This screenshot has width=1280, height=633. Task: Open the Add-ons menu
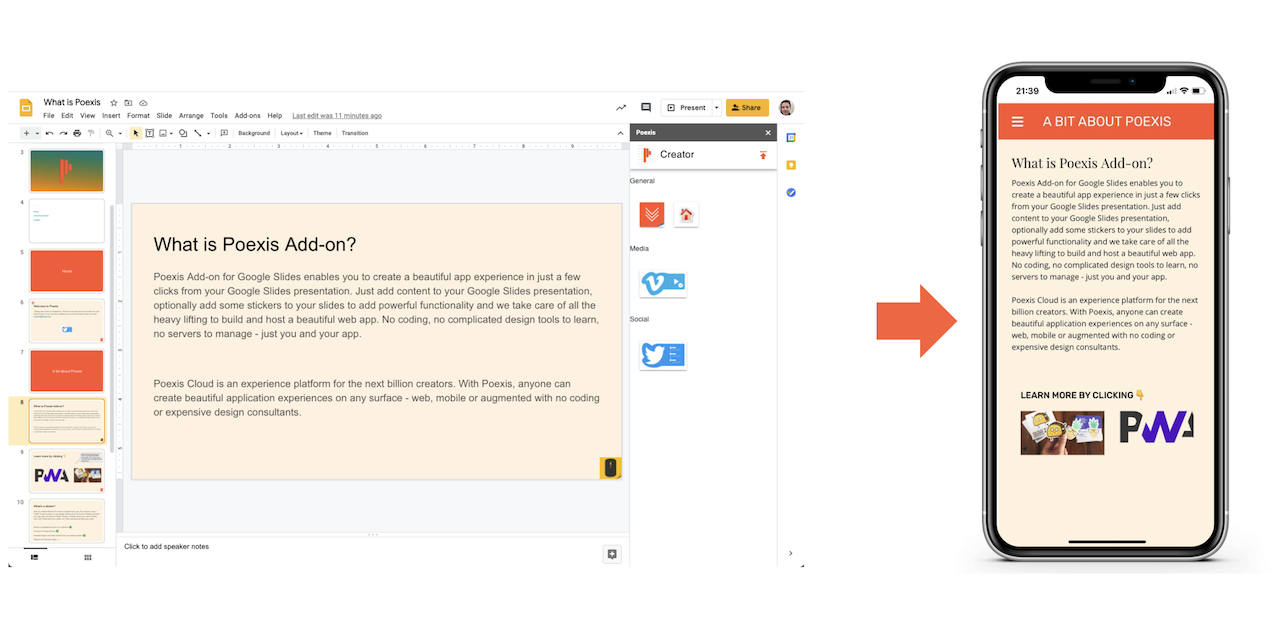247,116
